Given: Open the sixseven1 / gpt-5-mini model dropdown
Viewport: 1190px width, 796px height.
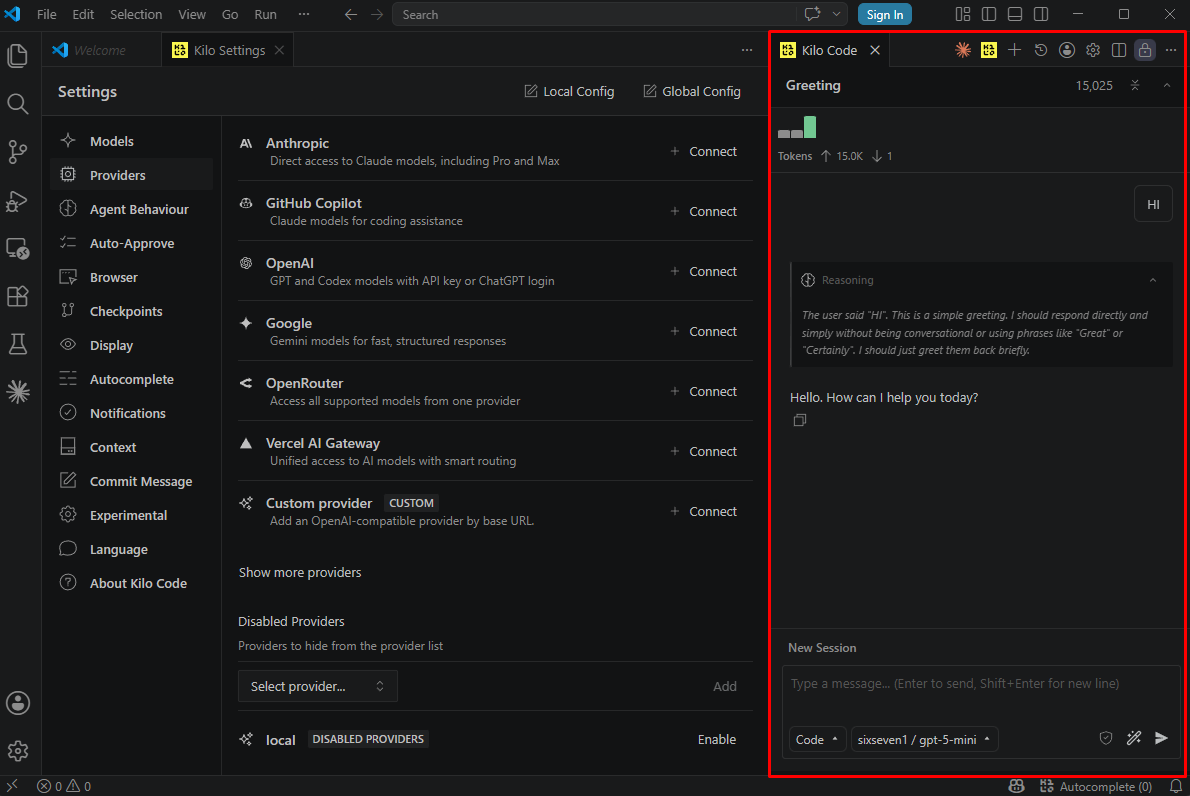Looking at the screenshot, I should point(924,740).
